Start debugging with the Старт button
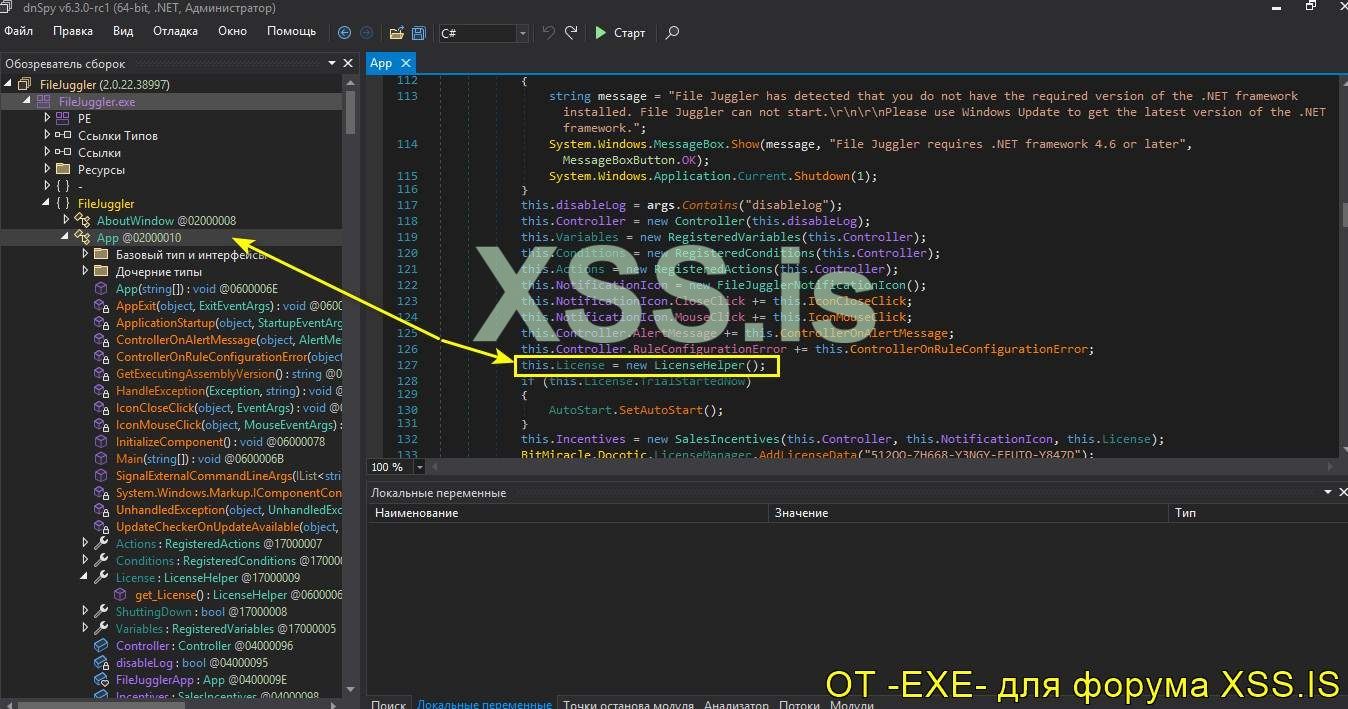The image size is (1348, 709). click(620, 32)
